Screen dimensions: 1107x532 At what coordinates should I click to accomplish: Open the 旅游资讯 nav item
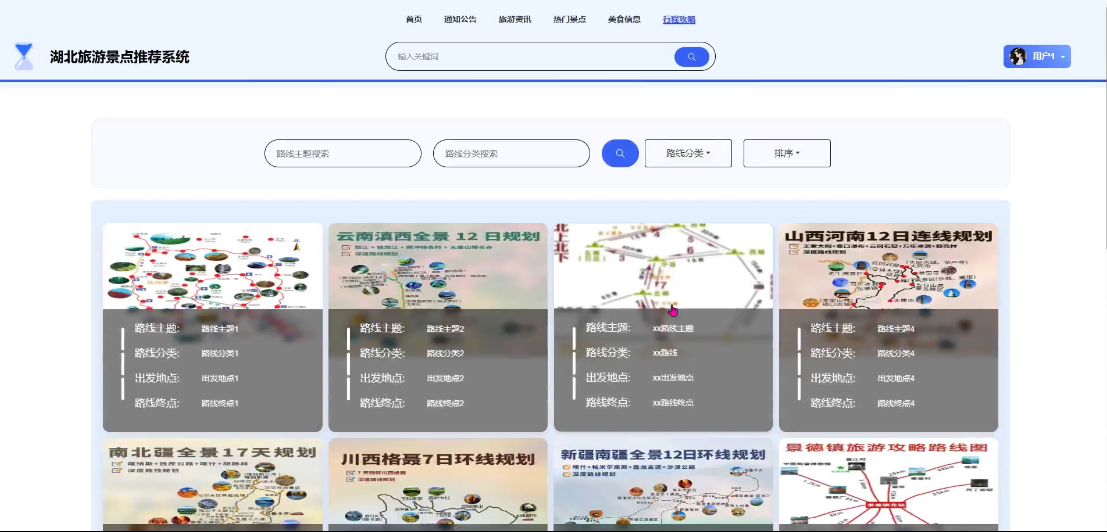coord(515,19)
